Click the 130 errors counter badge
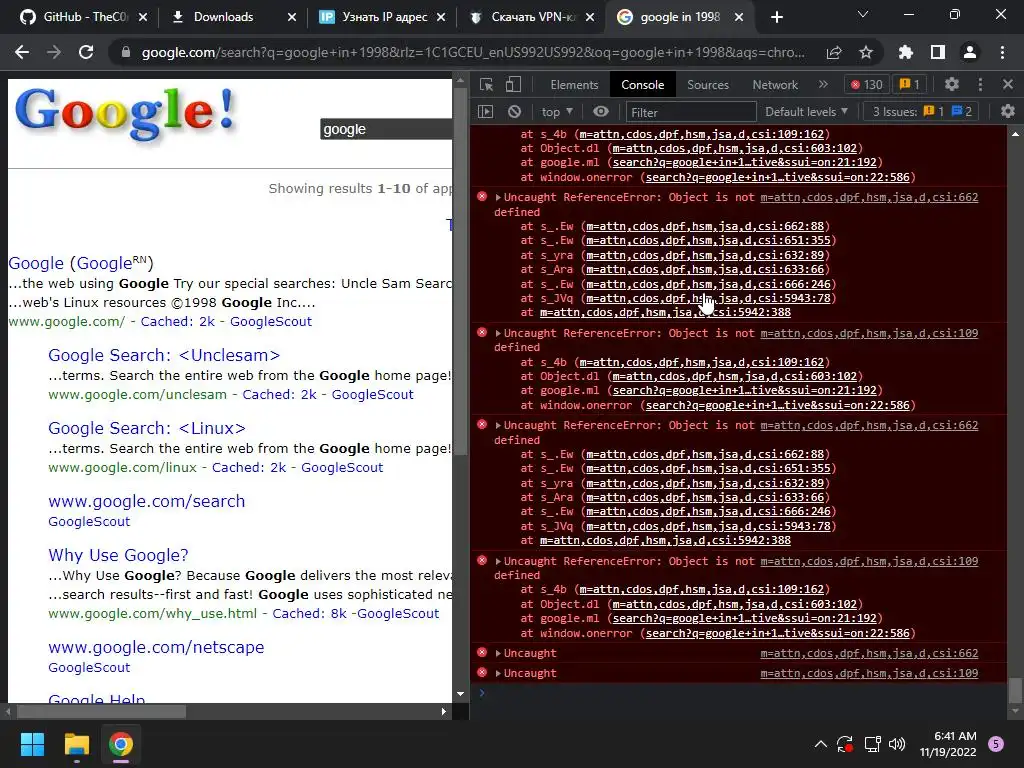Image resolution: width=1024 pixels, height=768 pixels. point(866,84)
